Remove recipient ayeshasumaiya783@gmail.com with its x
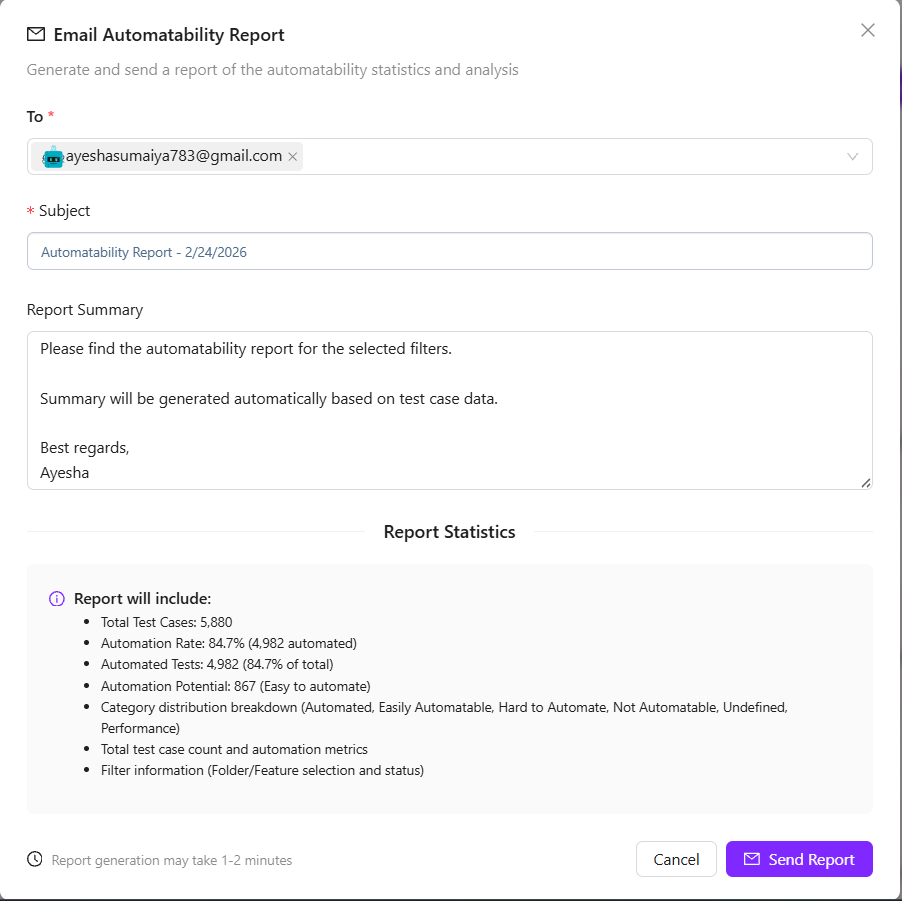This screenshot has width=902, height=901. (x=293, y=157)
